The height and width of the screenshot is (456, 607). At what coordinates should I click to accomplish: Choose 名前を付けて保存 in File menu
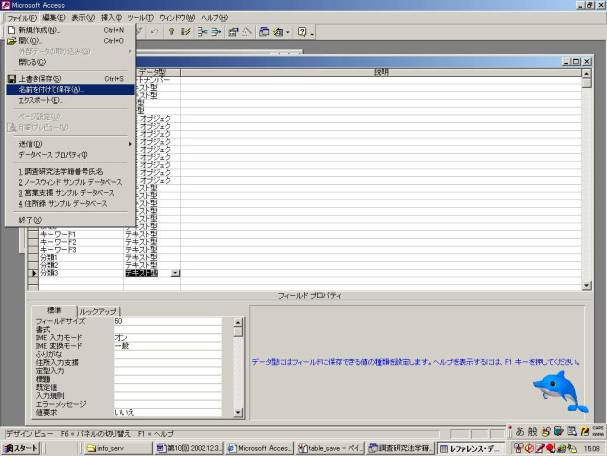70,89
